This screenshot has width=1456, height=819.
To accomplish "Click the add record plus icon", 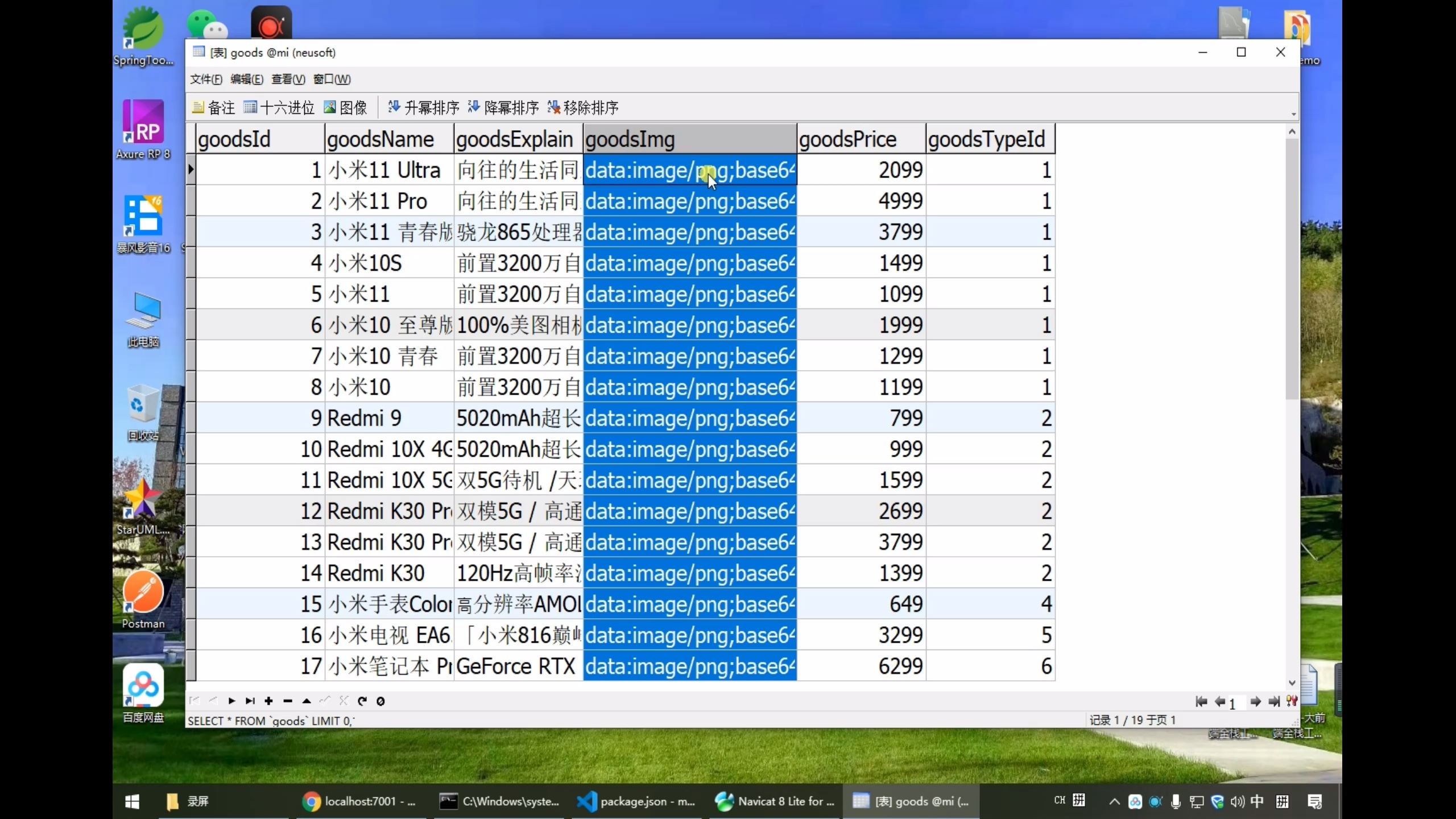I will pos(268,701).
